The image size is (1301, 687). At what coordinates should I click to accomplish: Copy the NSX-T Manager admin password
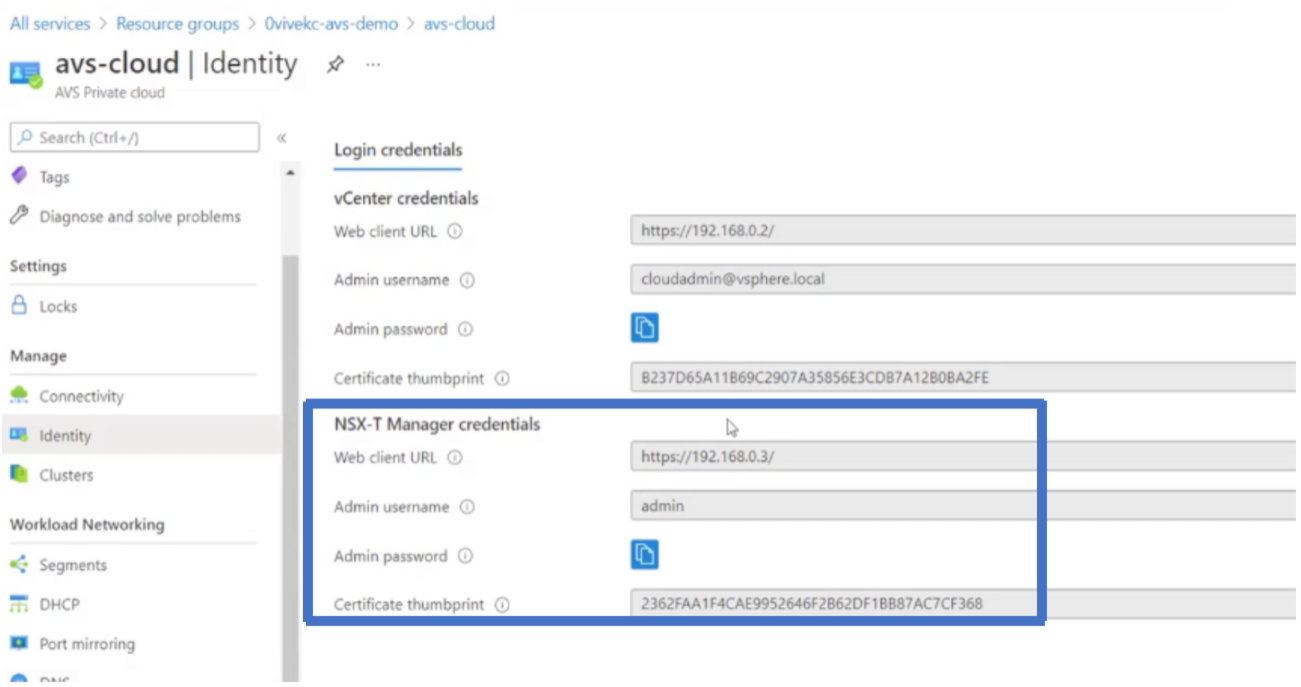[645, 555]
